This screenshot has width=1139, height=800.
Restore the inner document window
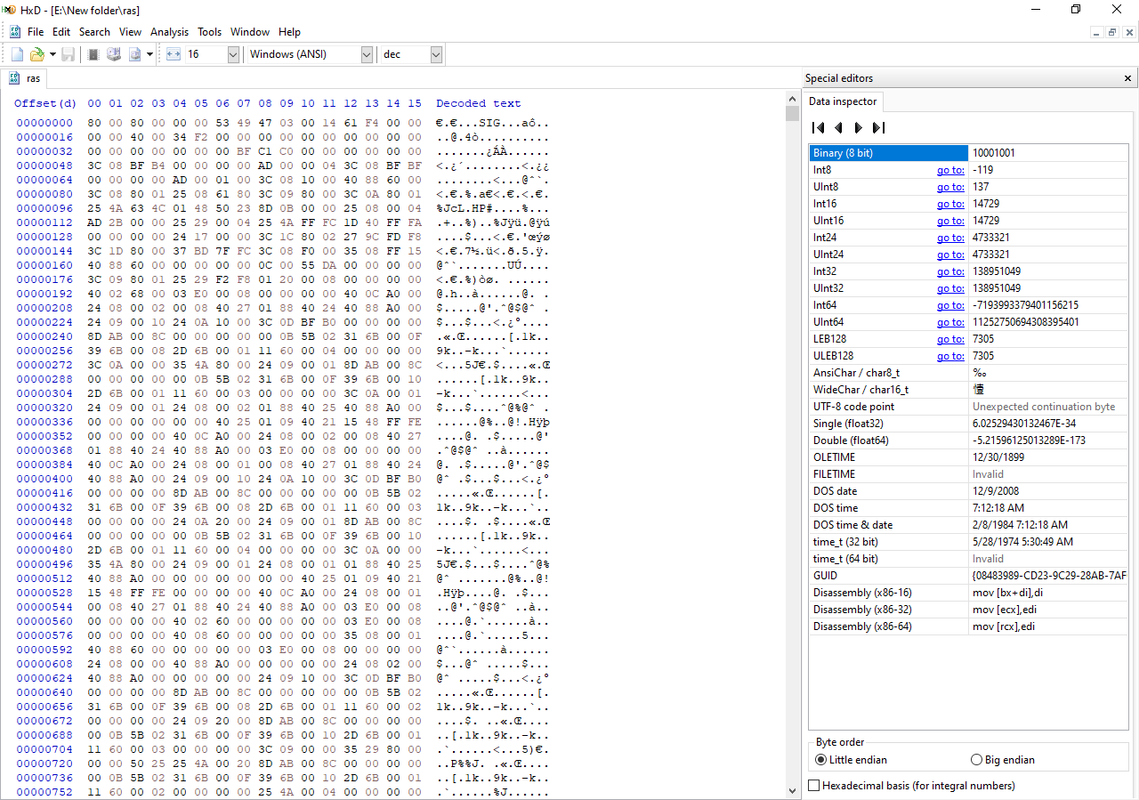tap(1112, 33)
